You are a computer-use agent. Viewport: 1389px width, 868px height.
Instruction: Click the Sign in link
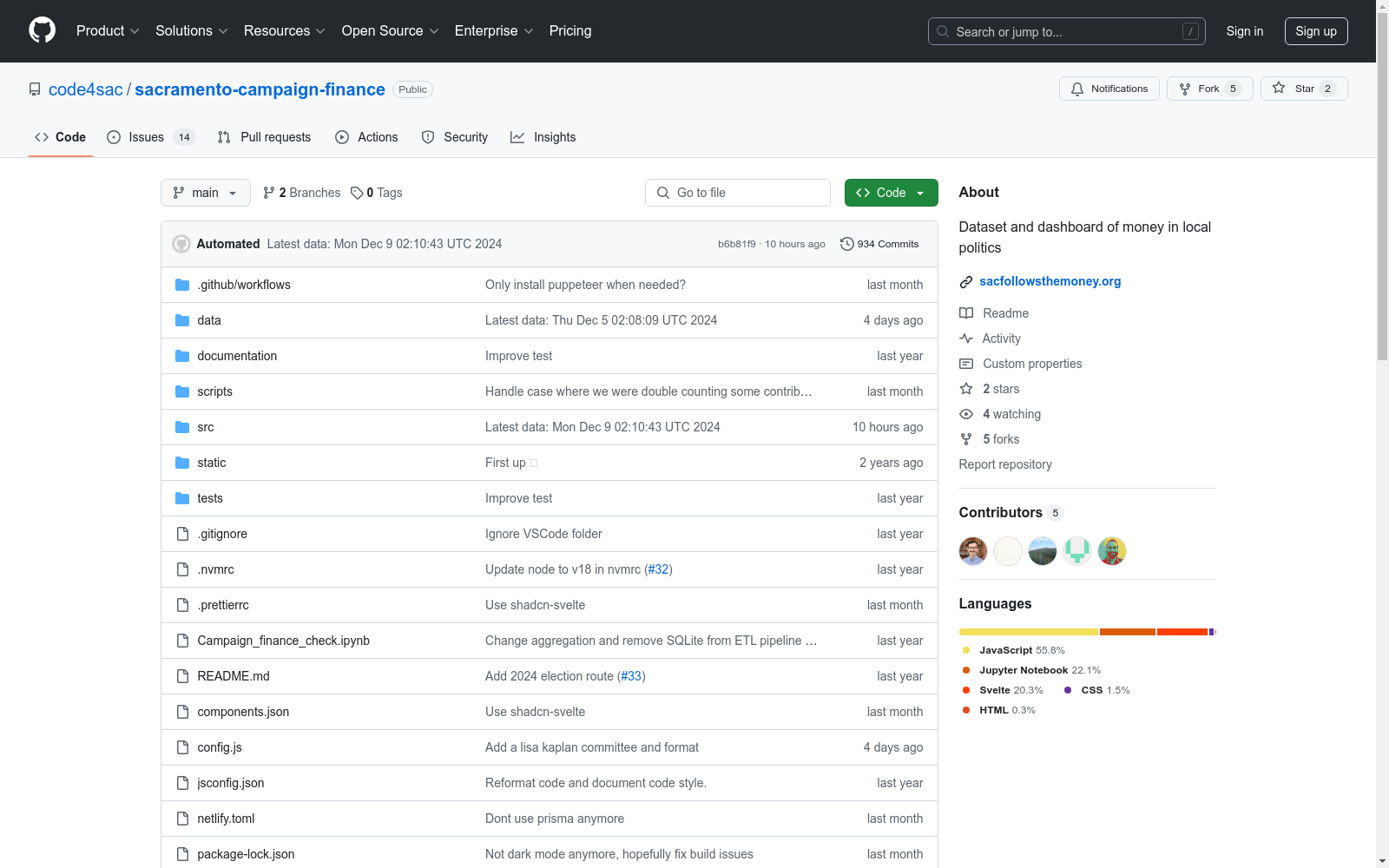pos(1245,31)
